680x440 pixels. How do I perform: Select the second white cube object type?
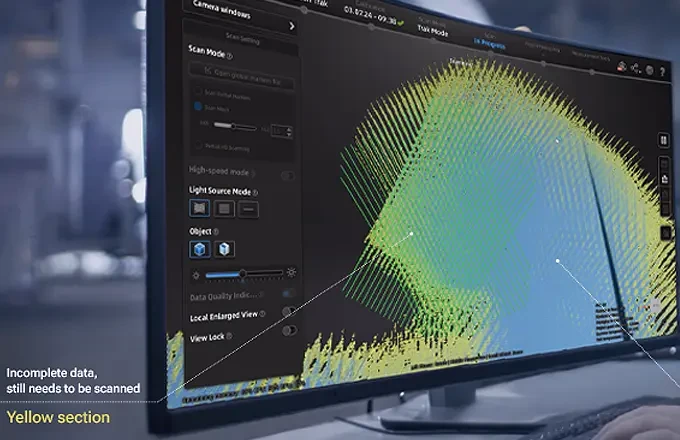click(224, 249)
